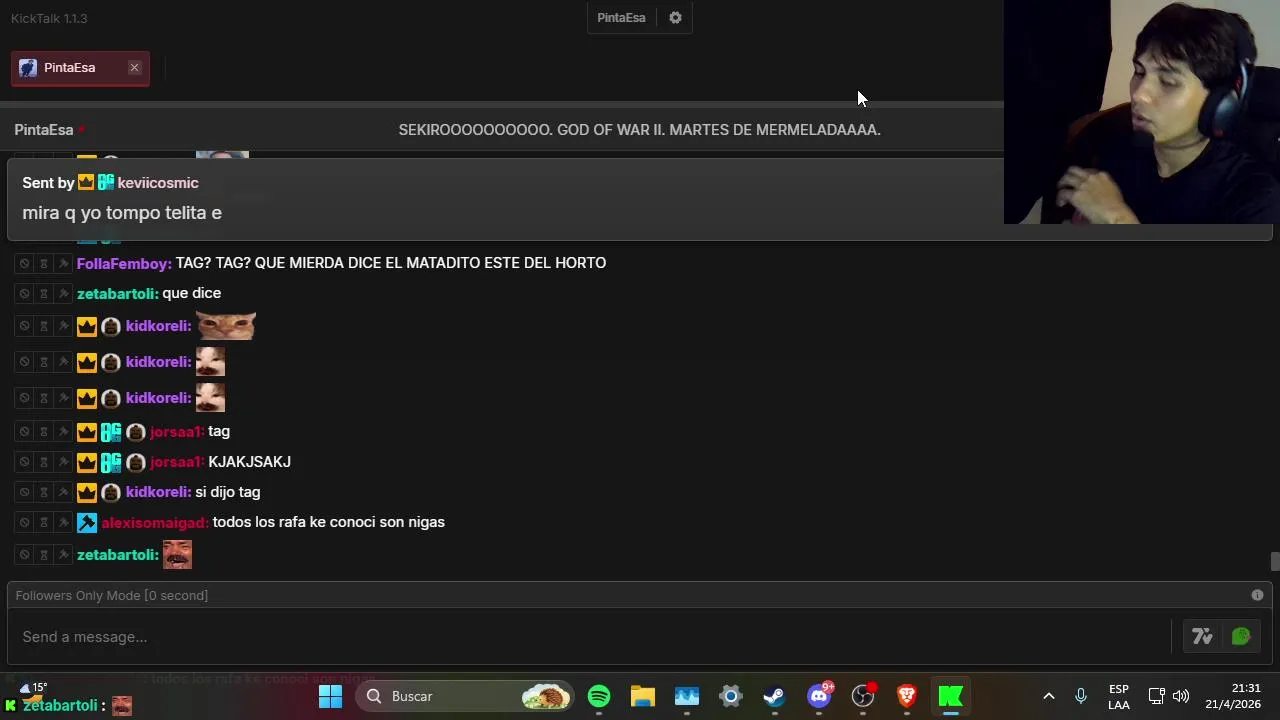Click timeout hourglass on FollaFemboy's message
The image size is (1280, 720).
(x=44, y=264)
